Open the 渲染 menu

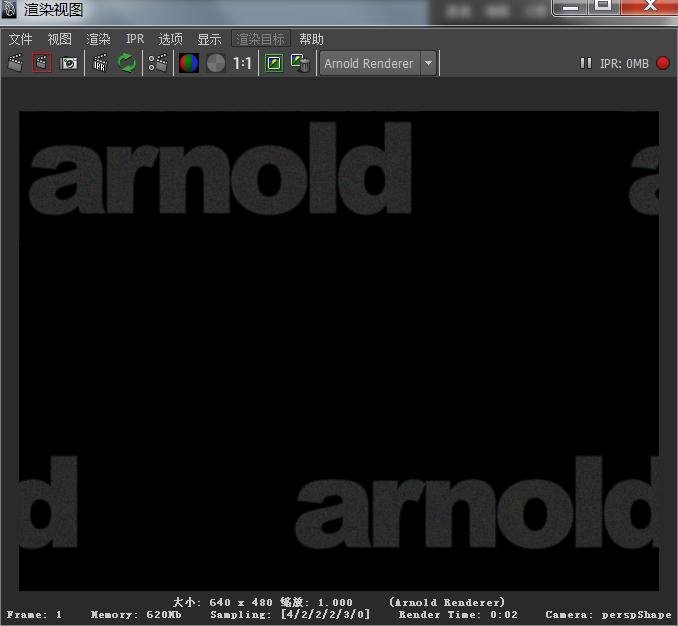point(99,39)
